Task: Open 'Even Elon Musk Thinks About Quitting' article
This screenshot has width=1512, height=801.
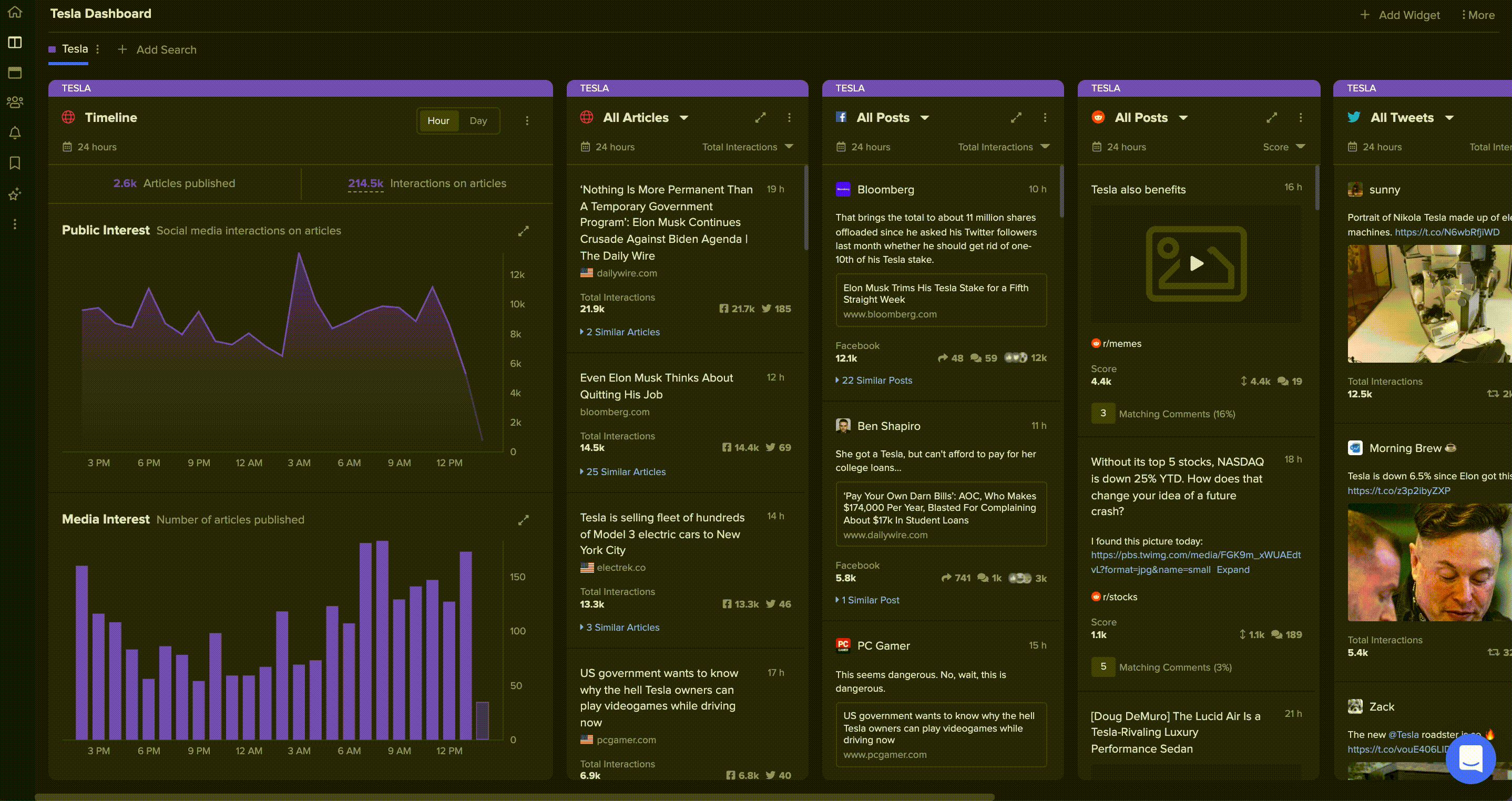Action: (656, 386)
